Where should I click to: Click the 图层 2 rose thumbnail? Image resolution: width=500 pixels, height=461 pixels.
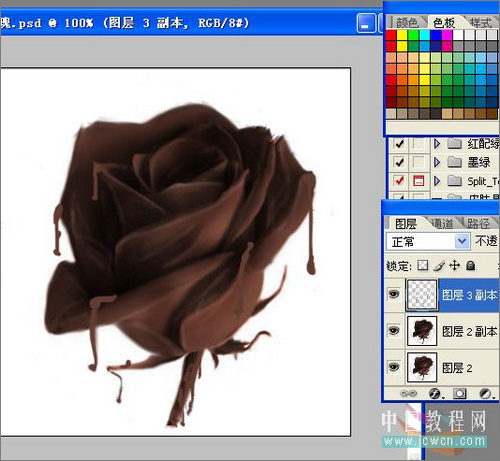coord(422,367)
